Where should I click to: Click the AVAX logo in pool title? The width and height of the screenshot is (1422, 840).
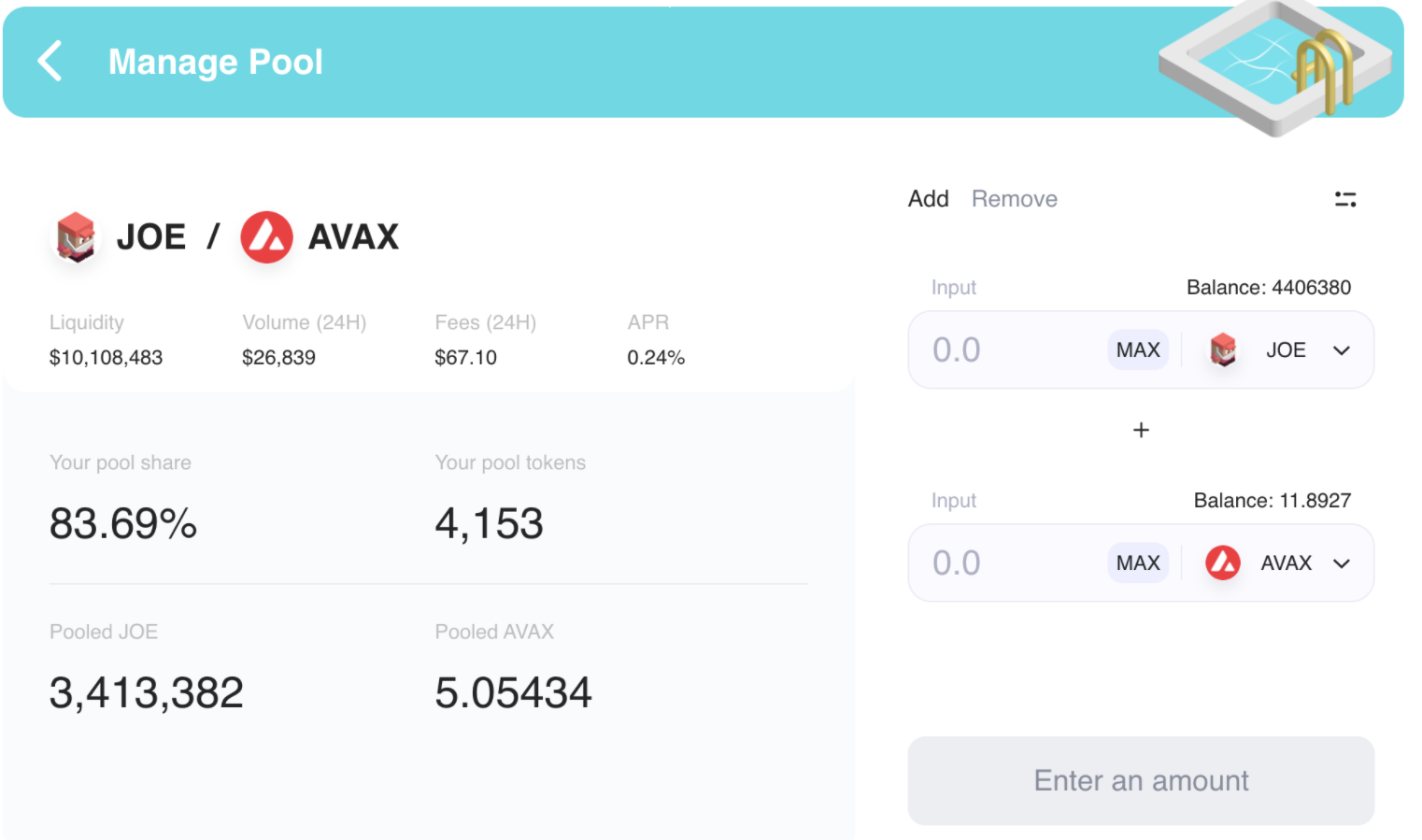point(267,237)
